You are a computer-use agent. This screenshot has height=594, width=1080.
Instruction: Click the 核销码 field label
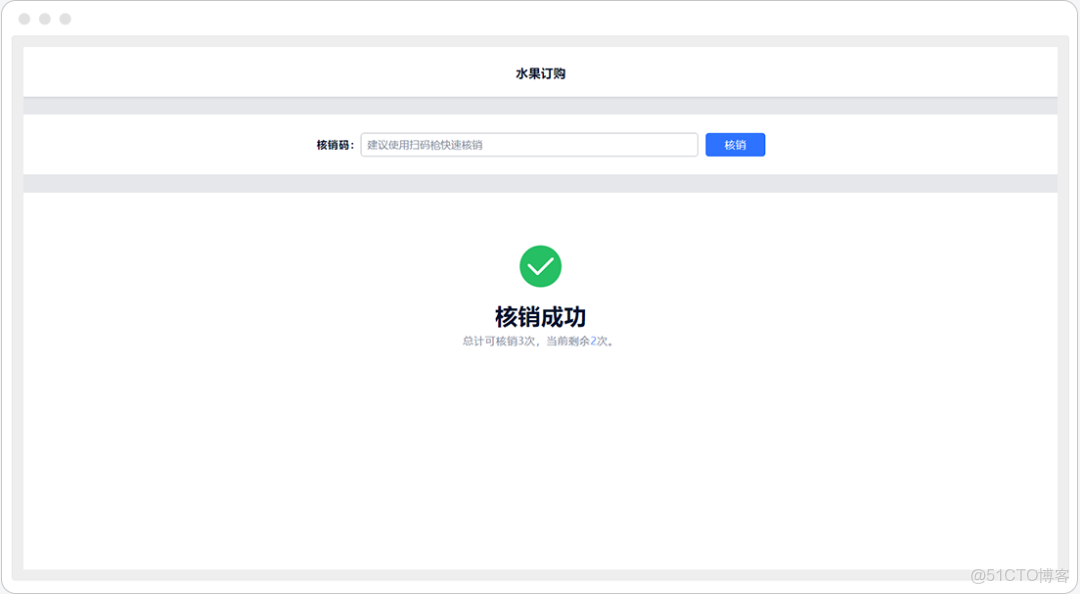click(x=333, y=144)
